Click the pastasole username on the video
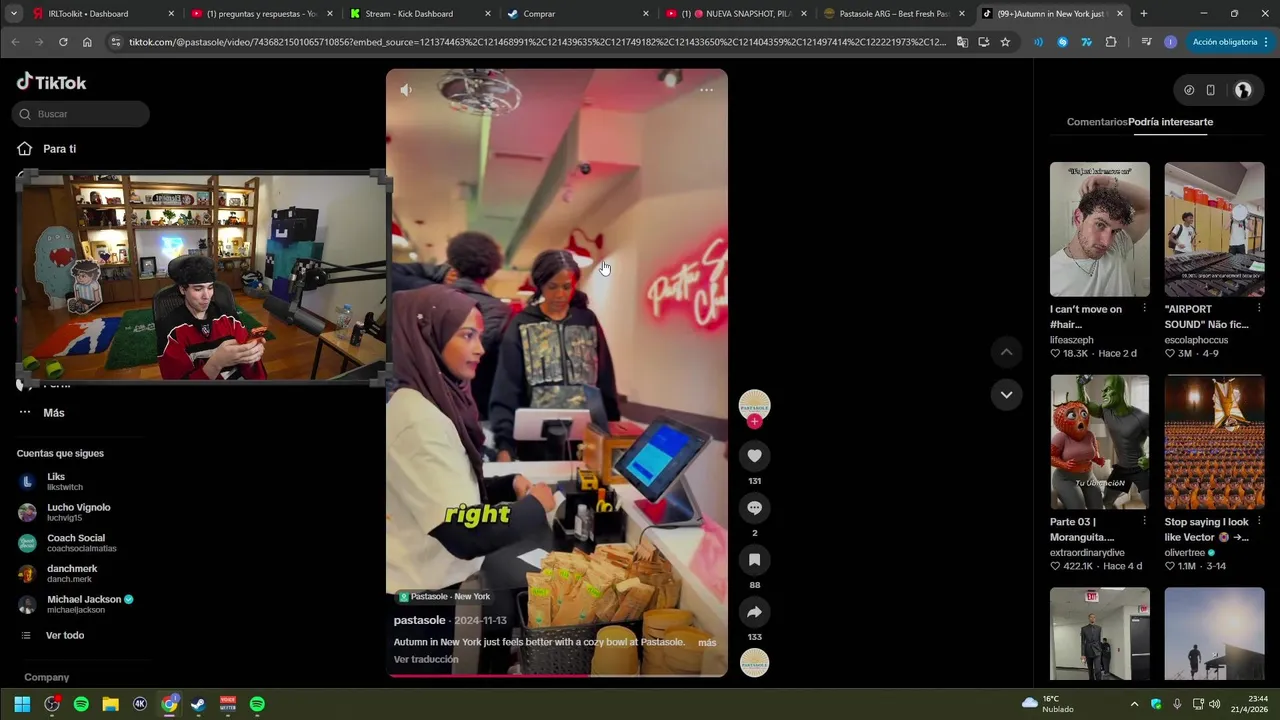The height and width of the screenshot is (720, 1280). coord(419,620)
